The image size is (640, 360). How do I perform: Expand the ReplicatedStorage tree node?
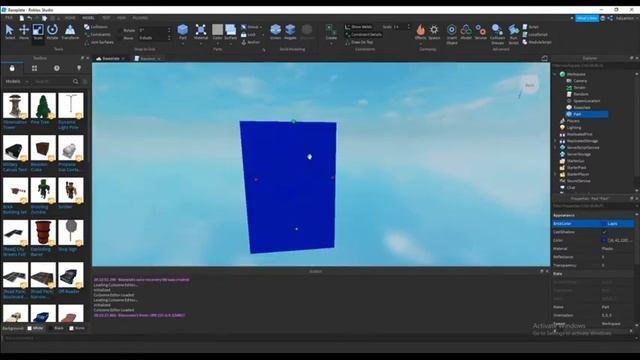pyautogui.click(x=555, y=141)
